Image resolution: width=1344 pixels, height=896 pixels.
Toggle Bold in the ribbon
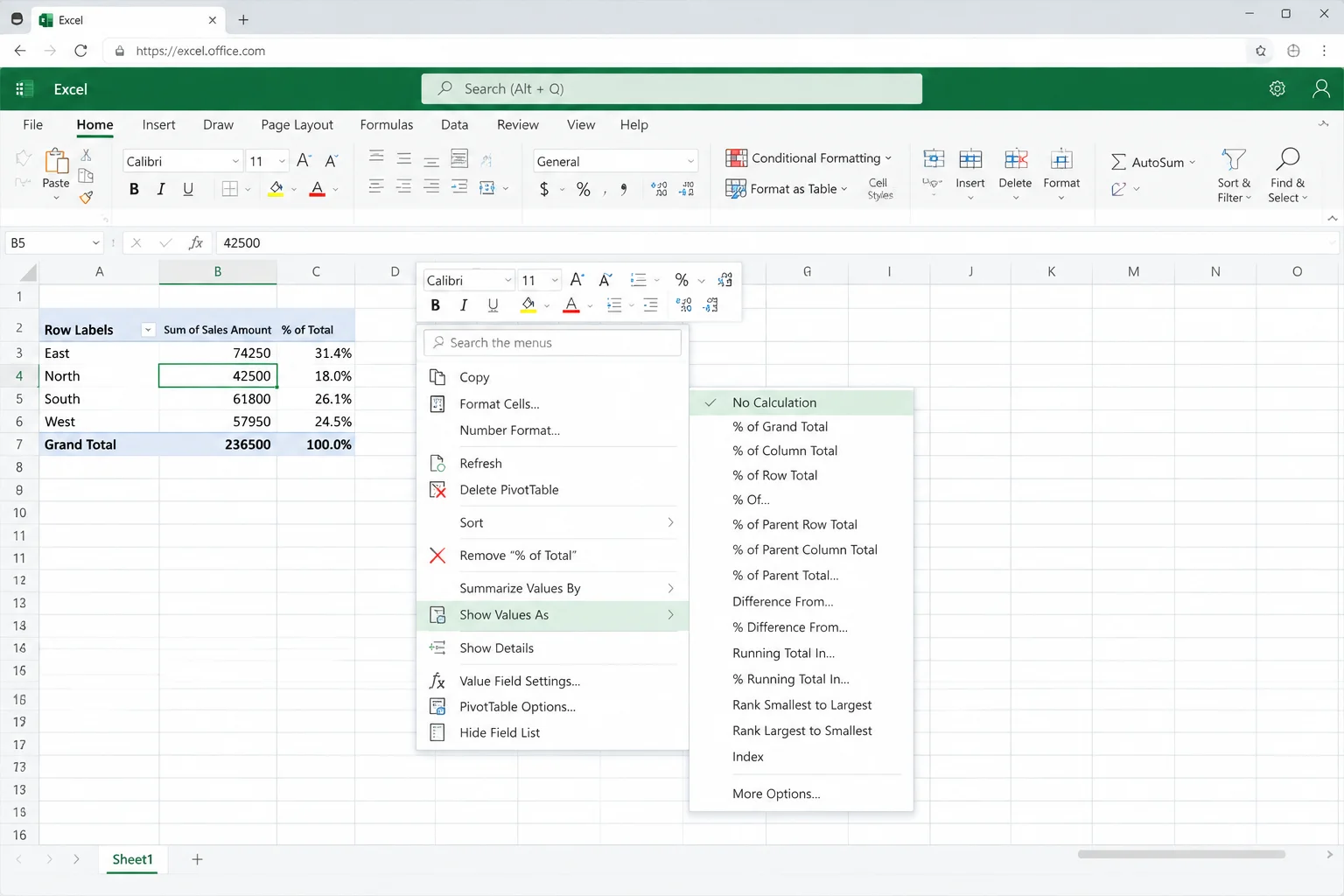(x=134, y=189)
